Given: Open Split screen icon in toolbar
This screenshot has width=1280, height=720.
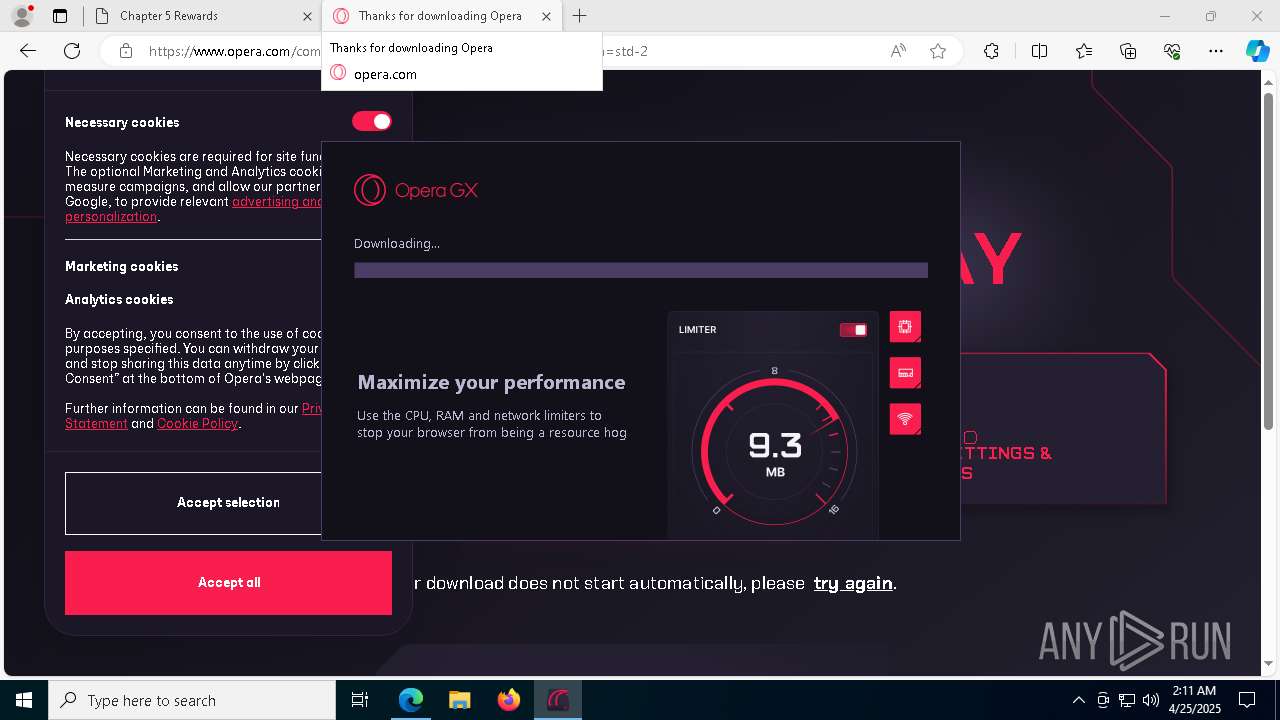Looking at the screenshot, I should coord(1039,51).
